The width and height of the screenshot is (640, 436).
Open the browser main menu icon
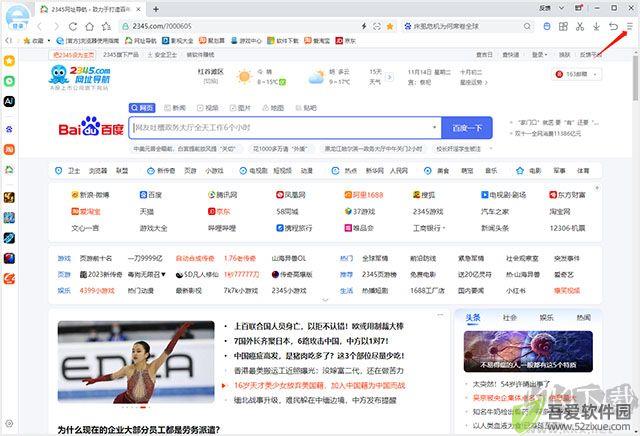point(629,26)
